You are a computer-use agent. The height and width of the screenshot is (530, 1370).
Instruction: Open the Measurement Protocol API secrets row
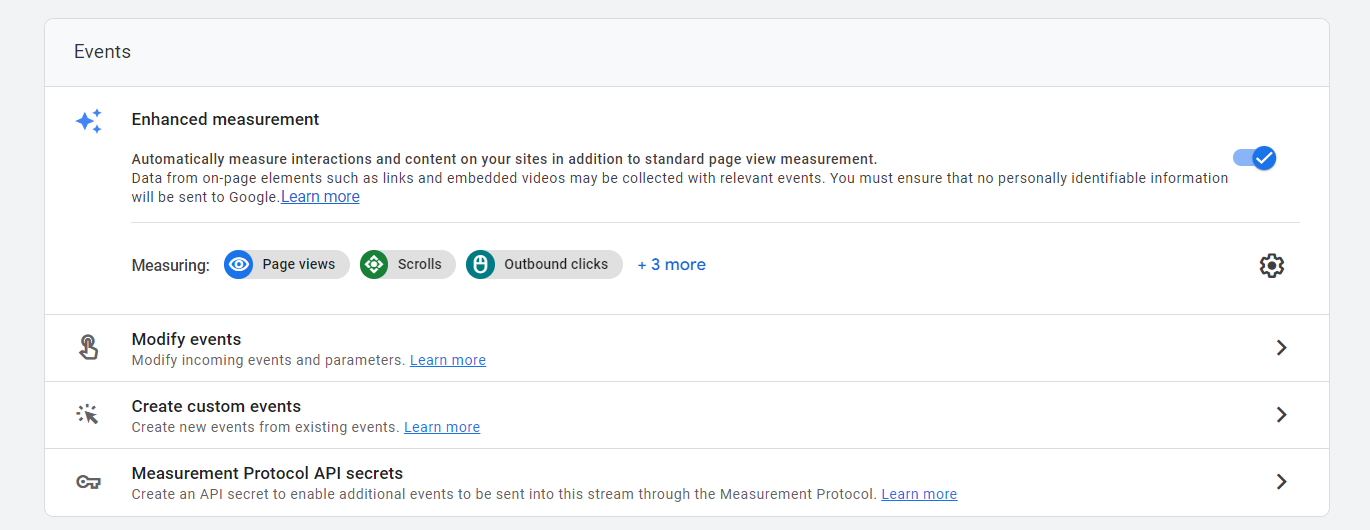[687, 482]
